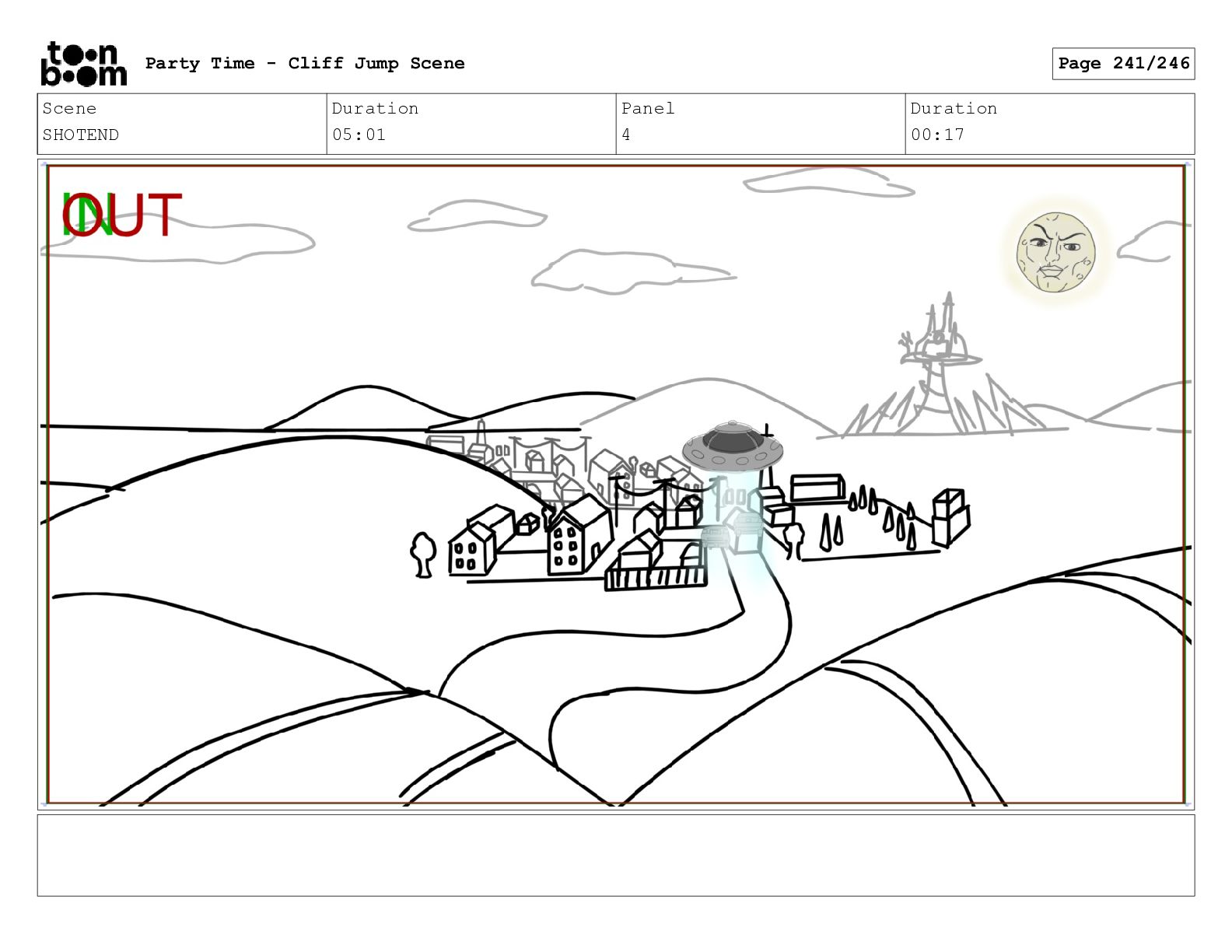Click the red 'OUT' camera label

tap(122, 215)
